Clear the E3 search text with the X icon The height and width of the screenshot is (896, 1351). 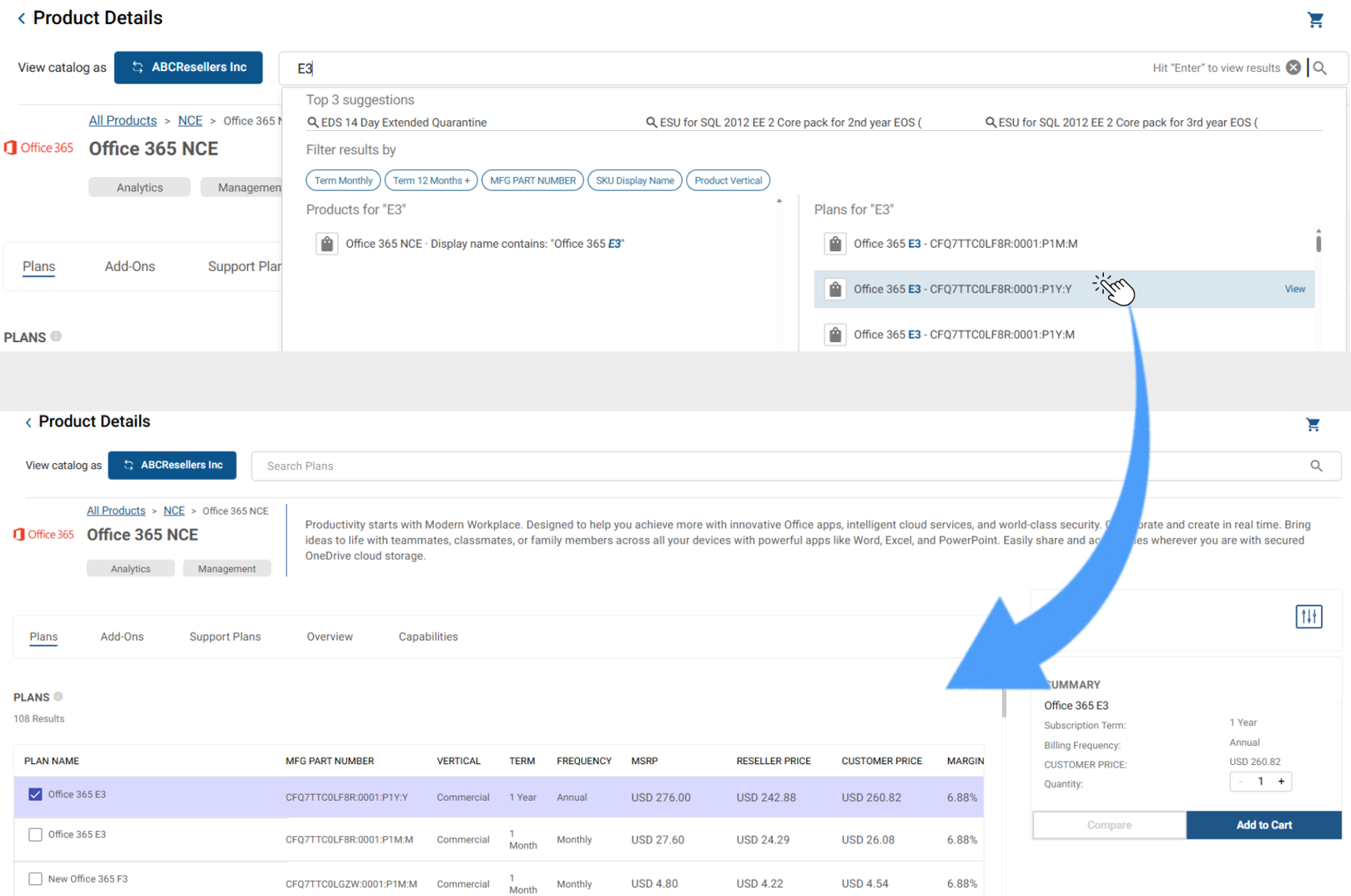coord(1293,68)
